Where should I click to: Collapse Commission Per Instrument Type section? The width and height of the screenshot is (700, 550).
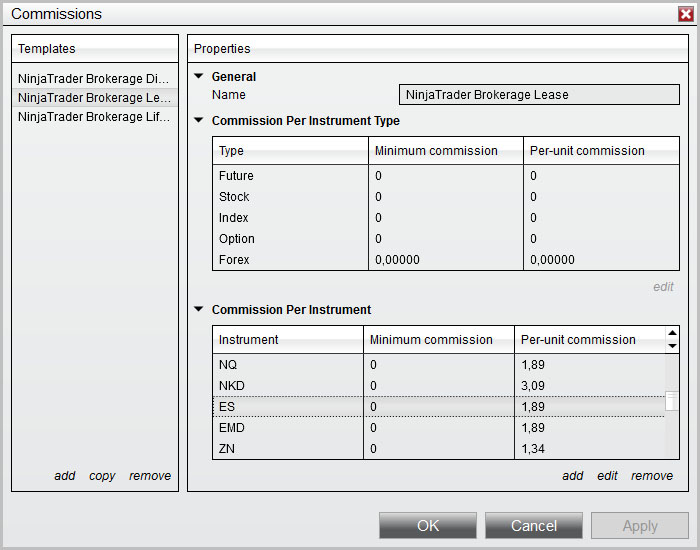pos(199,120)
